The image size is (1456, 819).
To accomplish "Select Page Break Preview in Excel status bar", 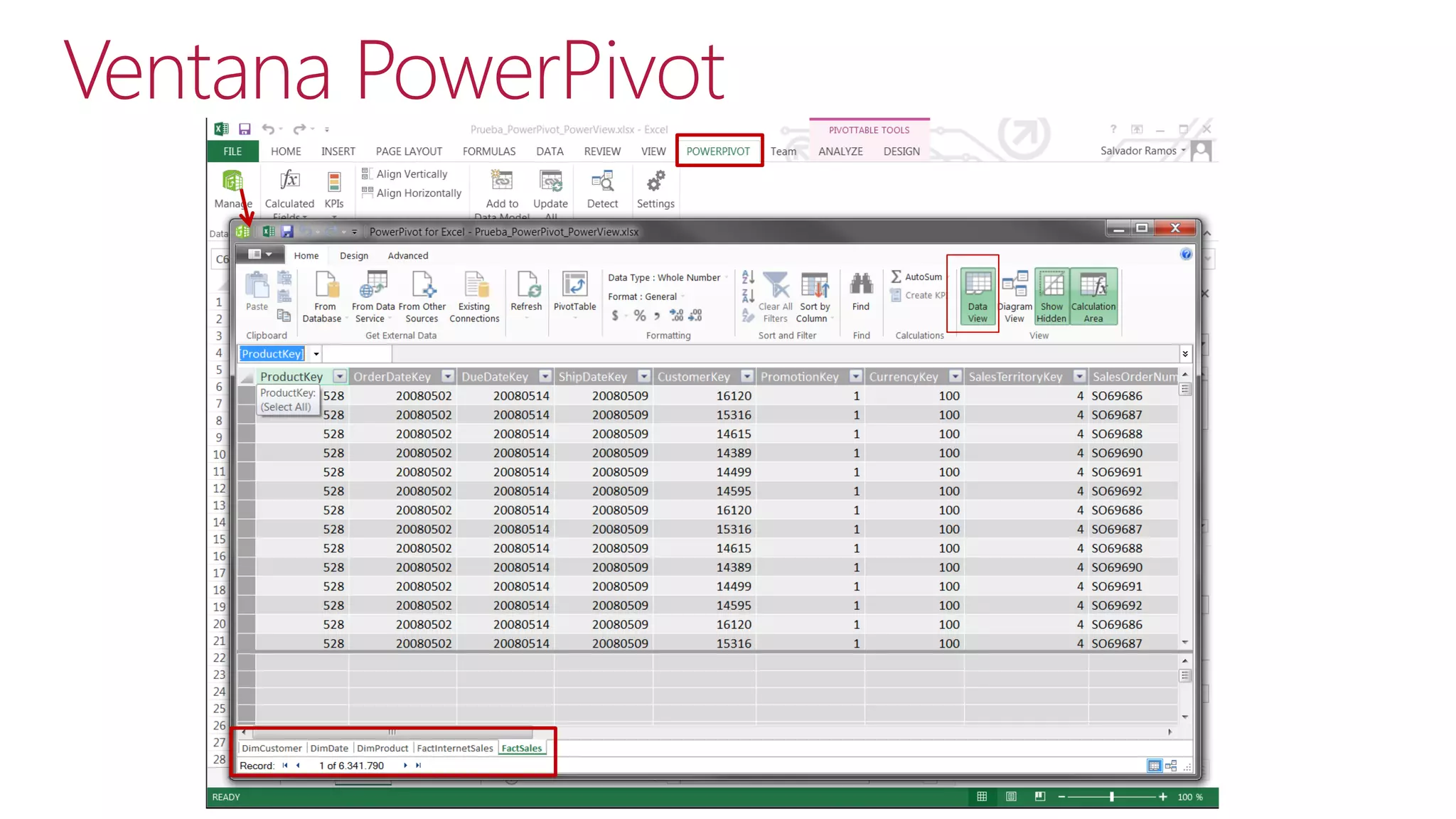I will (x=1040, y=797).
